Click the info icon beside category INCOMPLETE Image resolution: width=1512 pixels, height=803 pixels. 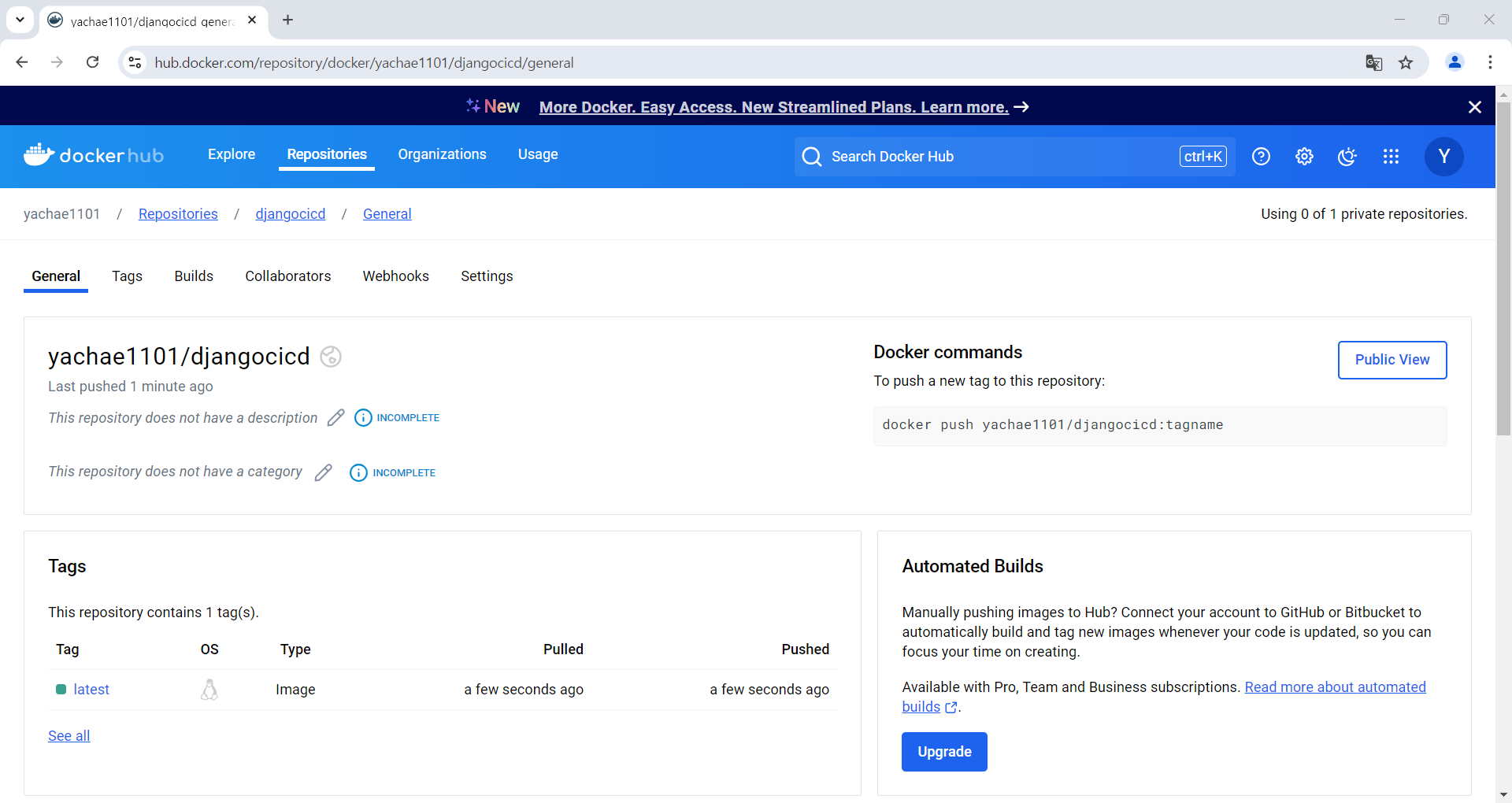click(358, 472)
